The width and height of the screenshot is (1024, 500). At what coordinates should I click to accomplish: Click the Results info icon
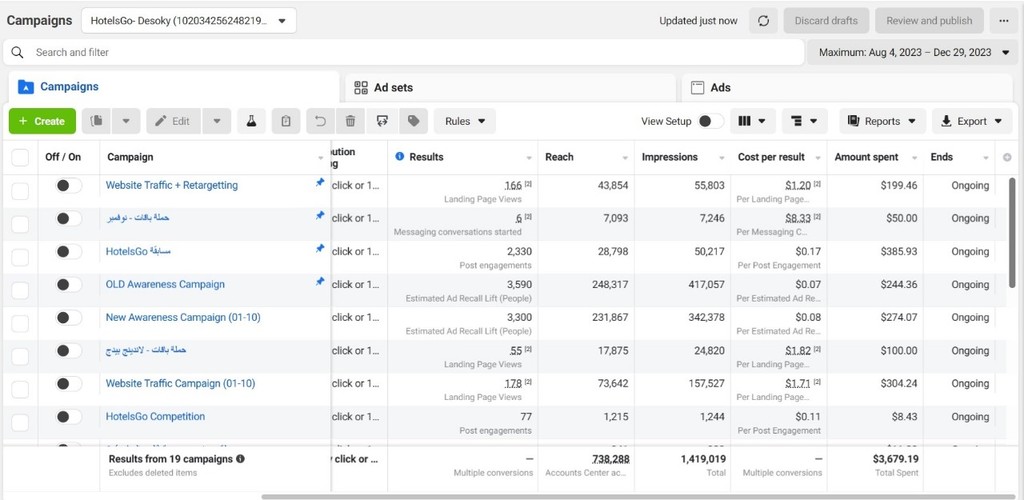400,157
